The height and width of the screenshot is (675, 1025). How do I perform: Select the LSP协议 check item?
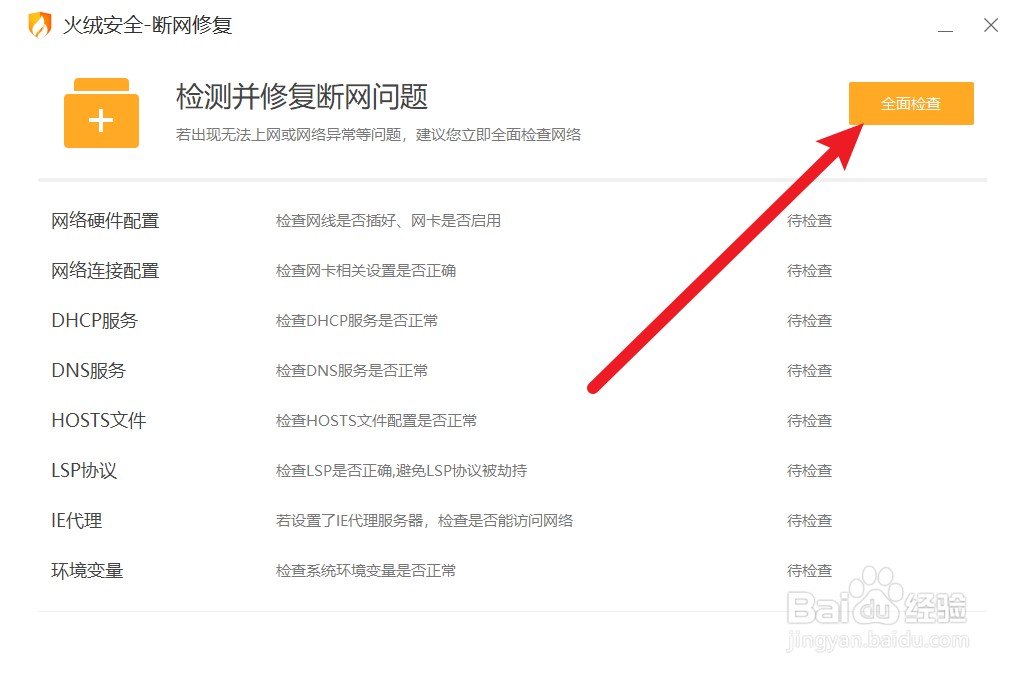(x=84, y=470)
